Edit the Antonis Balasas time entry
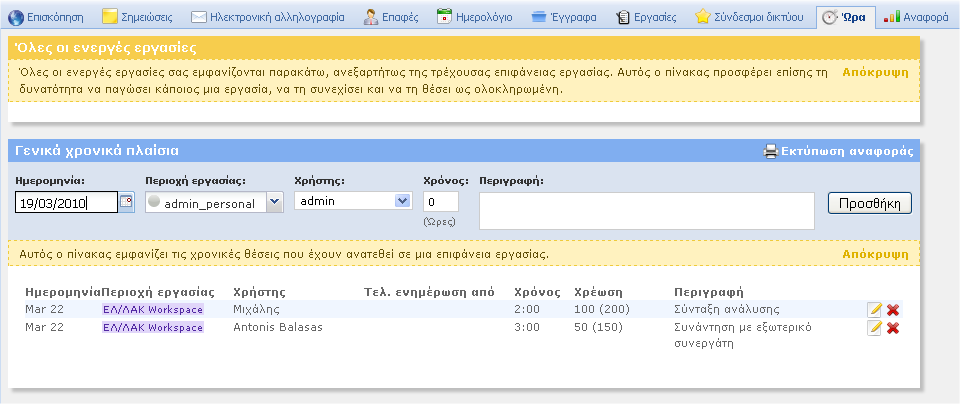Viewport: 960px width, 404px height. 874,328
